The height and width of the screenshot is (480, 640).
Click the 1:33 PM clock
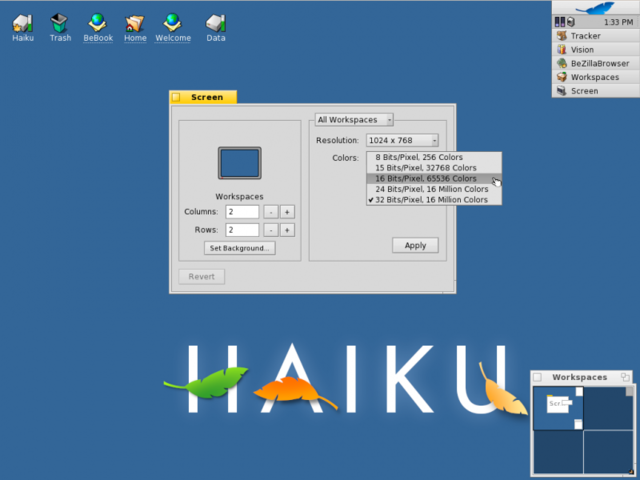618,22
